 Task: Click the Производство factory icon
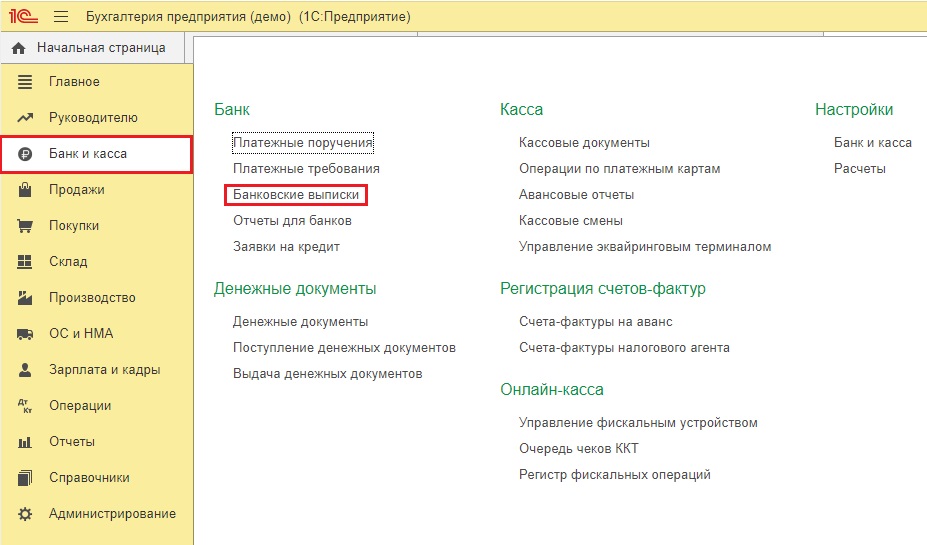[x=26, y=298]
